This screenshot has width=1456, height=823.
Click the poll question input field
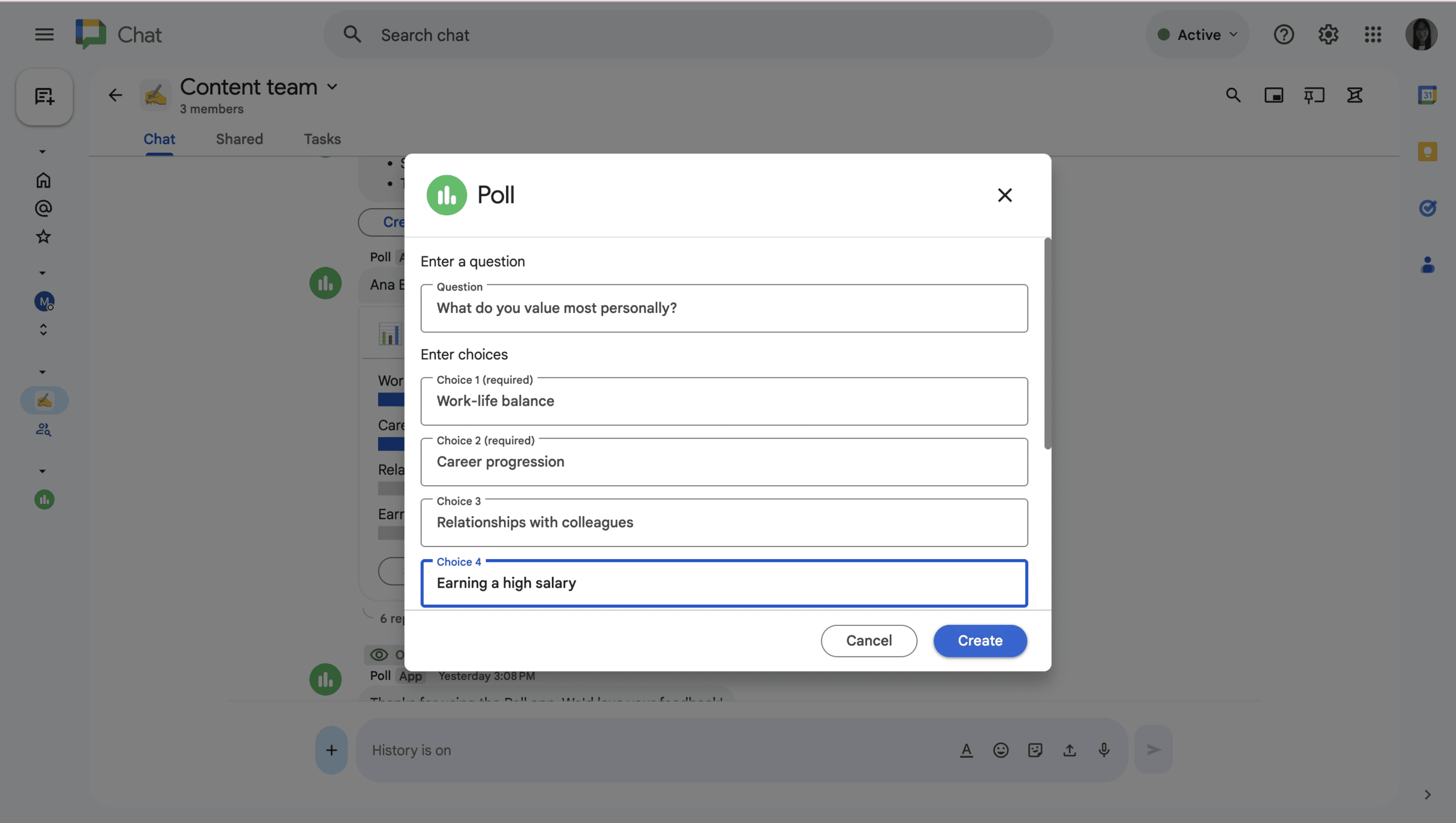click(723, 308)
